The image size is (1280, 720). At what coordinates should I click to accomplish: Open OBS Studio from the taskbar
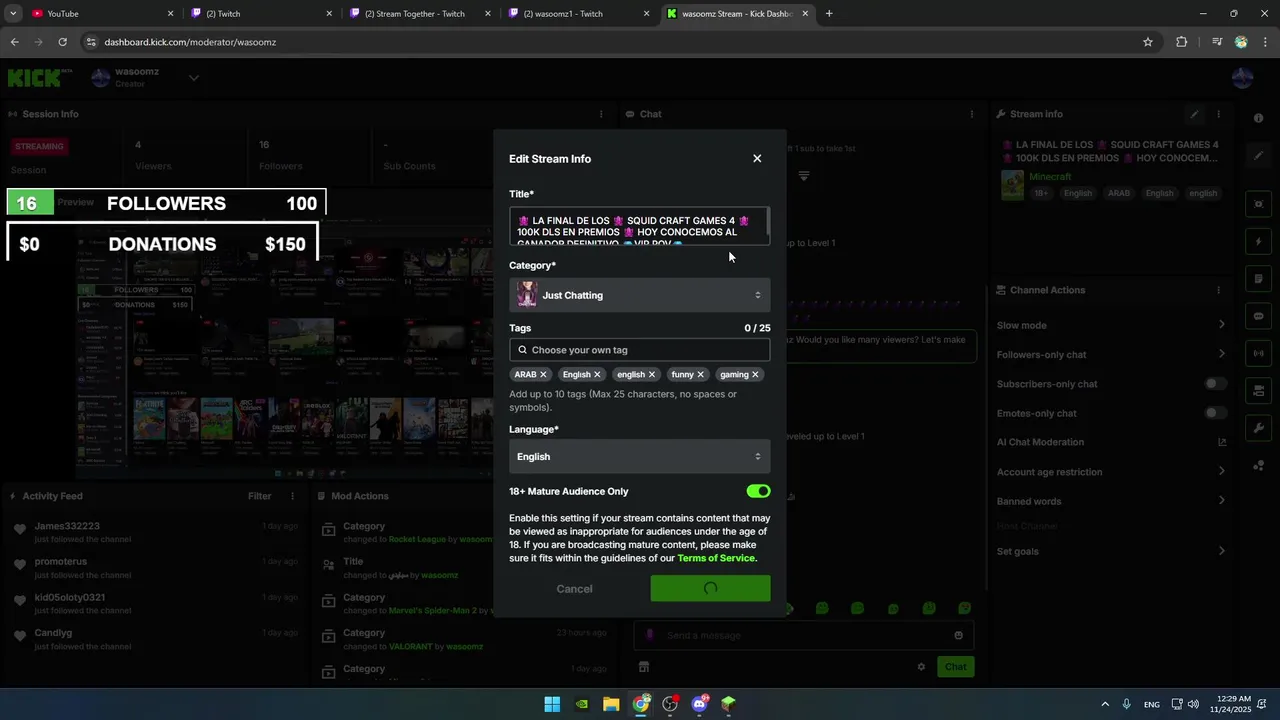pos(670,704)
